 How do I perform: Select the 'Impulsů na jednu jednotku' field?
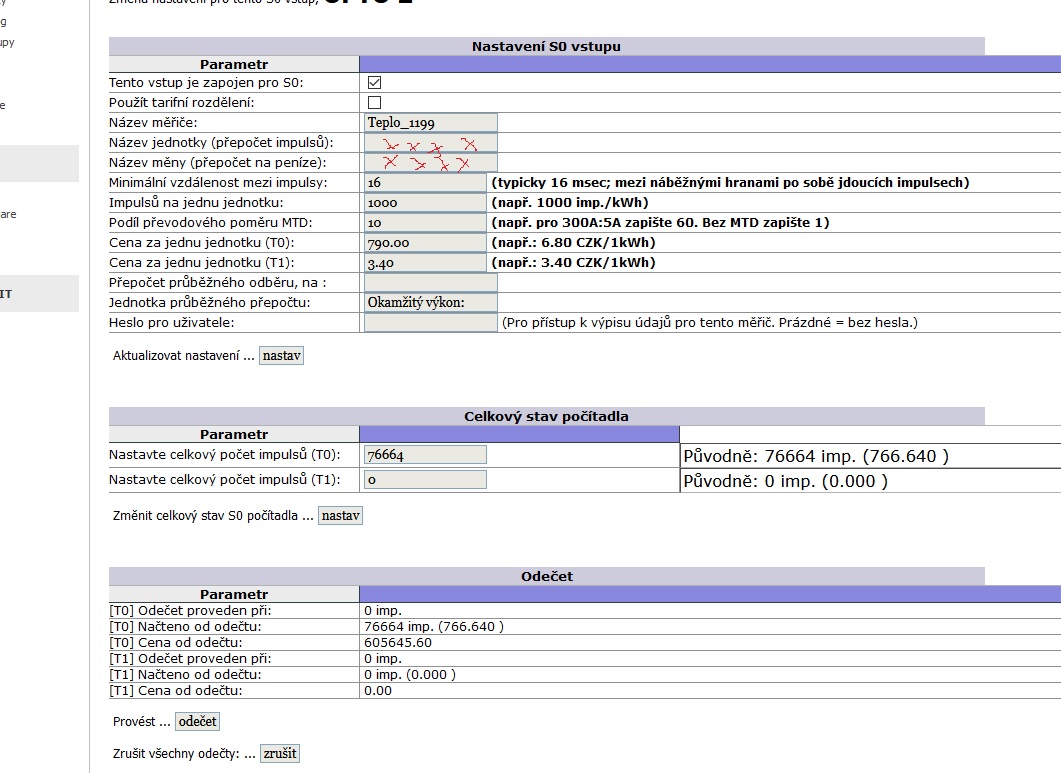point(424,203)
